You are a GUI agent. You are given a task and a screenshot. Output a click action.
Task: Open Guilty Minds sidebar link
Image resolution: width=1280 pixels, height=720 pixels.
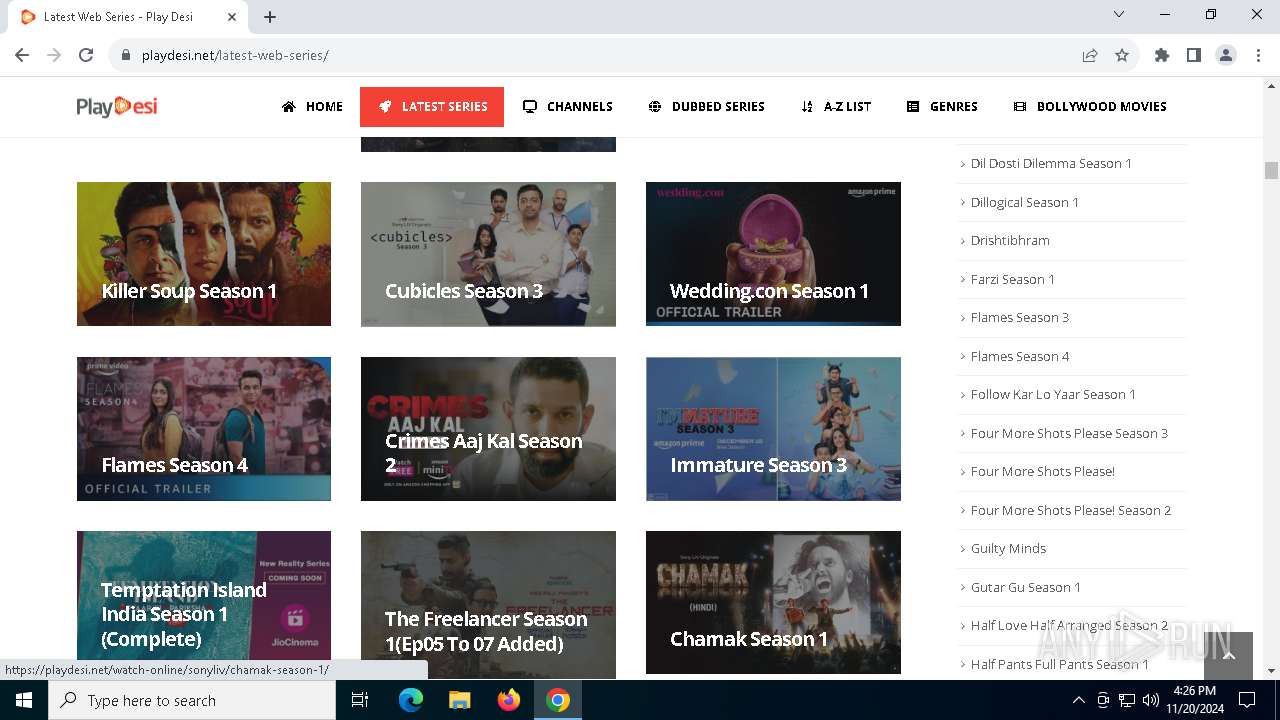(1008, 548)
